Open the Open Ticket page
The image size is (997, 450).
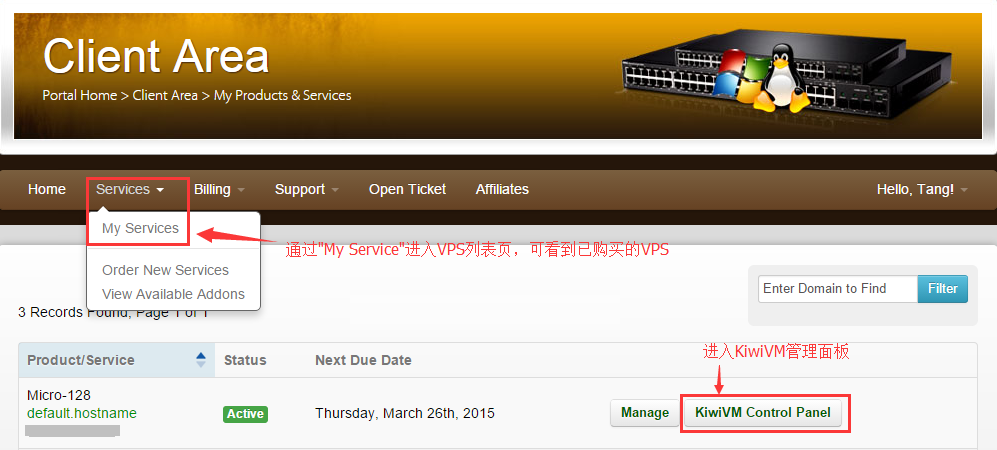[408, 189]
